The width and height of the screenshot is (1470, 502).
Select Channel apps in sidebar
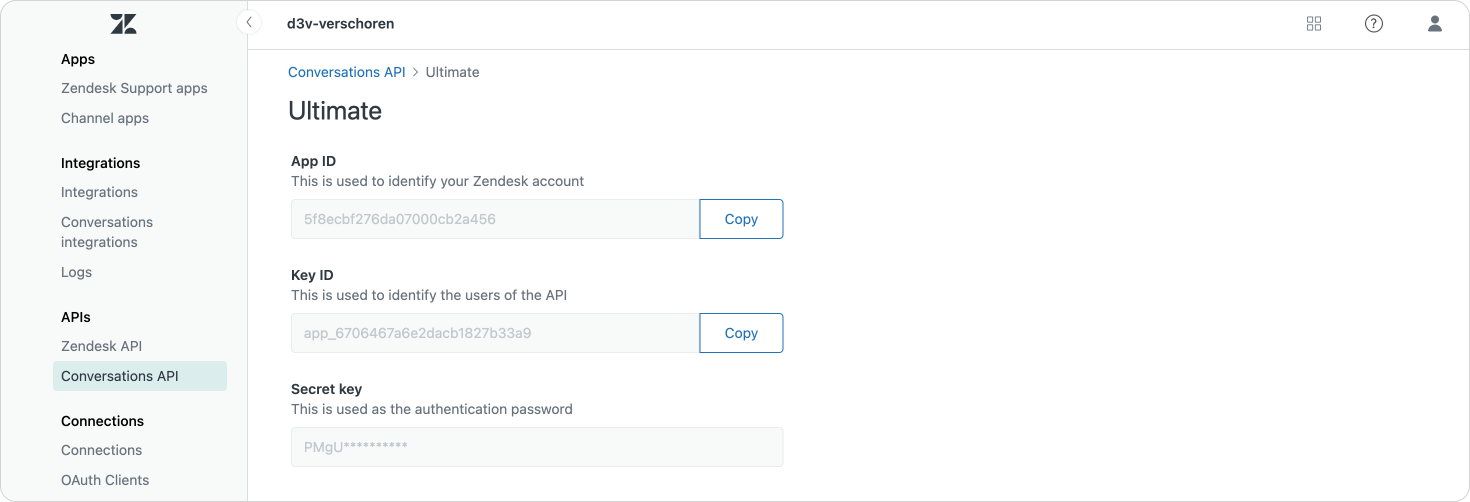point(105,118)
